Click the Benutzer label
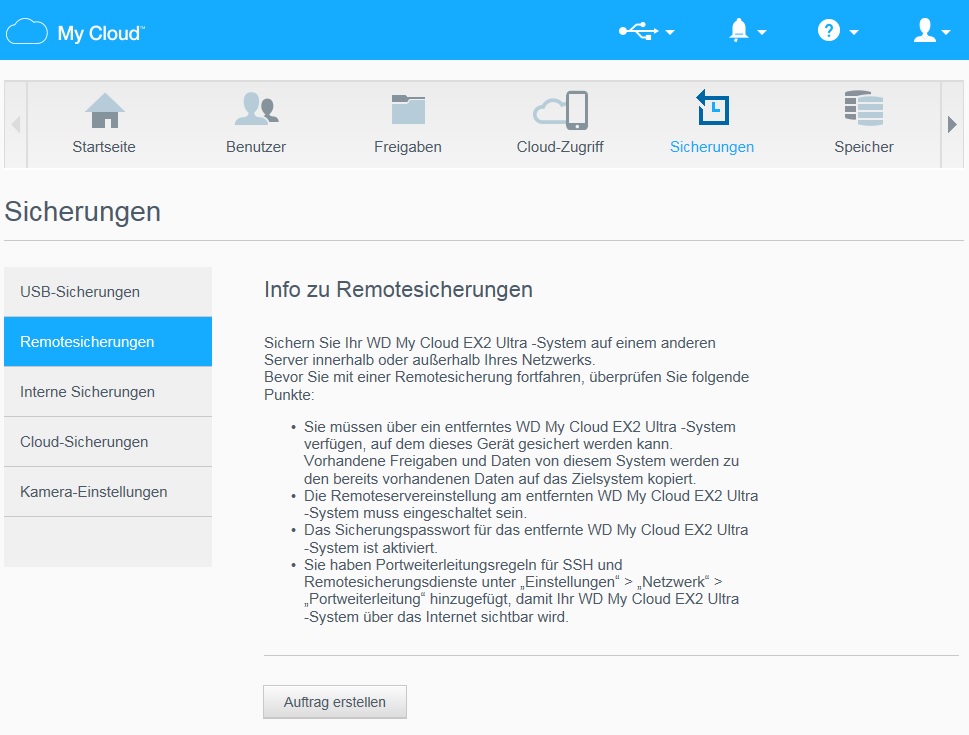 256,147
